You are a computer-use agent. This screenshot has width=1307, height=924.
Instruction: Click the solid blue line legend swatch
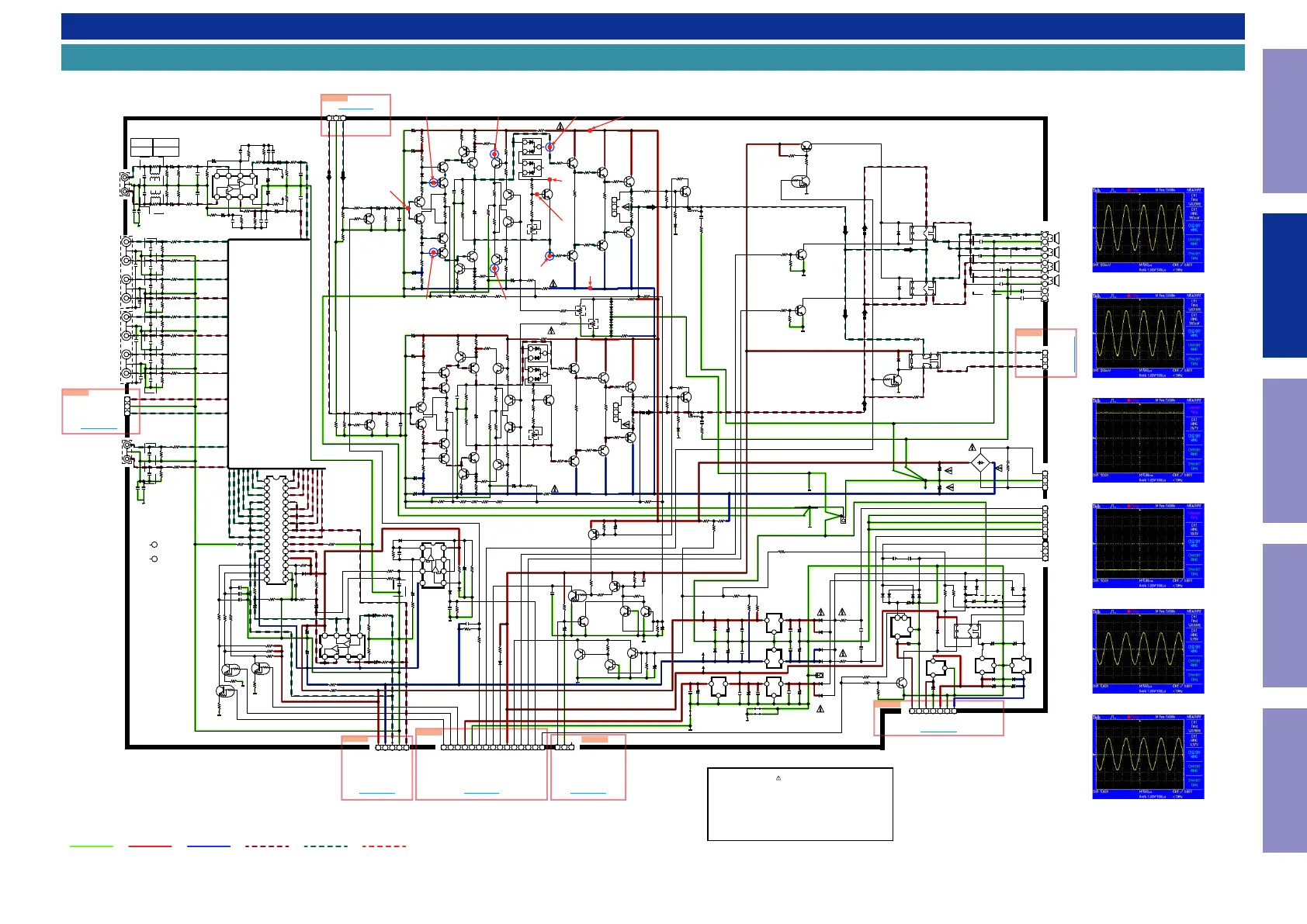[209, 846]
